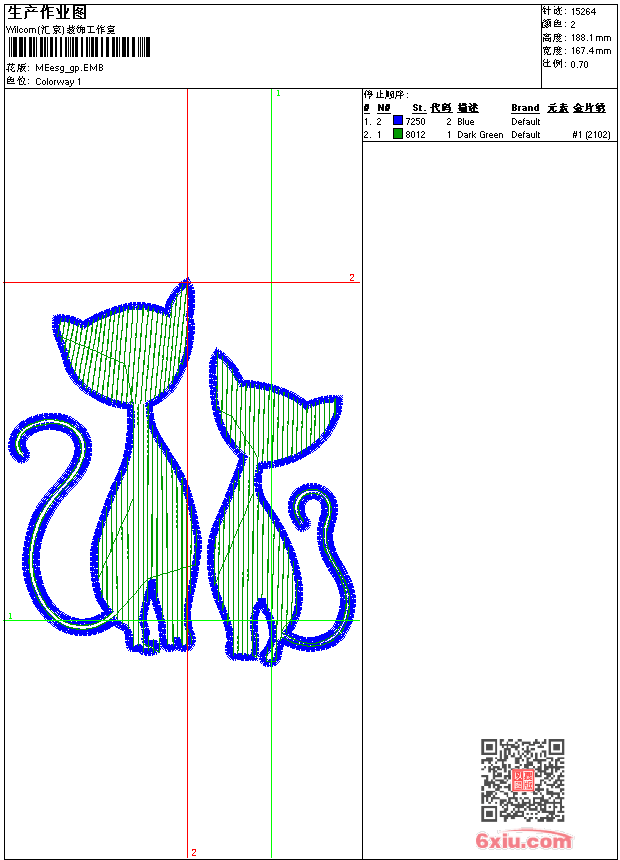This screenshot has height=860, width=620.
Task: Click the barcode under the Wilcom title
Action: pyautogui.click(x=78, y=47)
